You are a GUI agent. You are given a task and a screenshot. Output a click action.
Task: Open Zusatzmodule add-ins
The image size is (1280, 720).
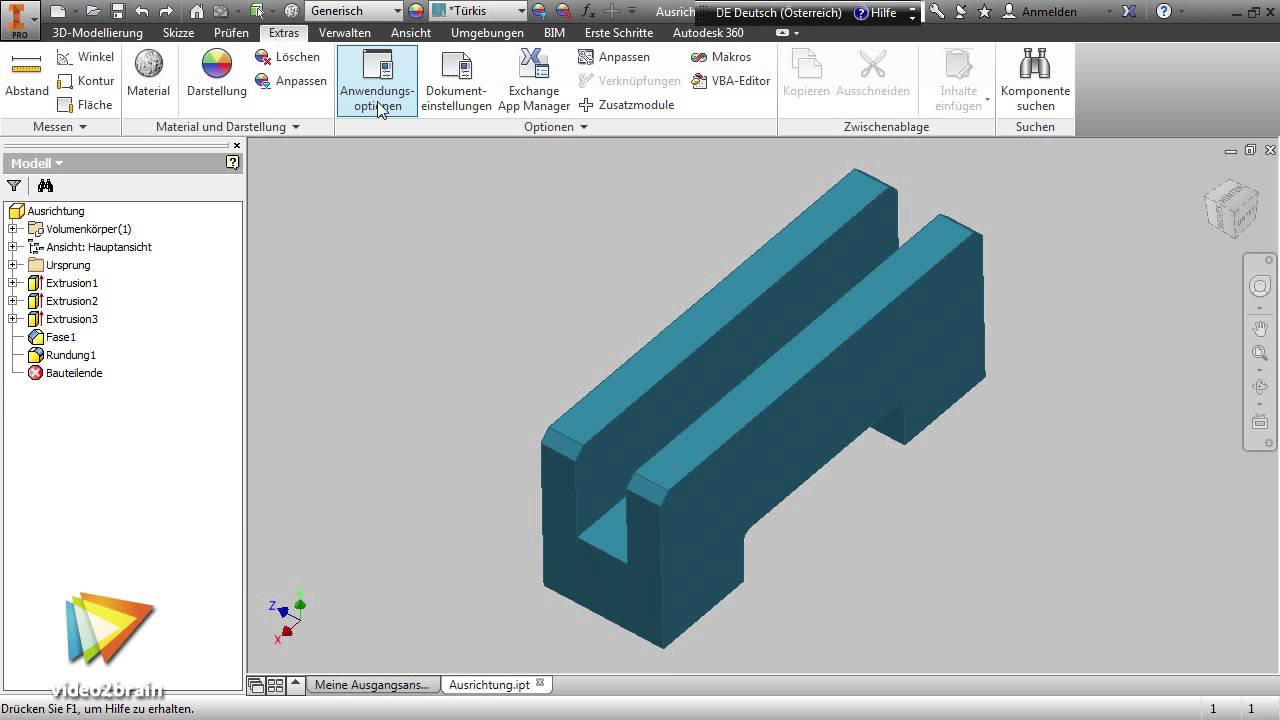pos(626,105)
